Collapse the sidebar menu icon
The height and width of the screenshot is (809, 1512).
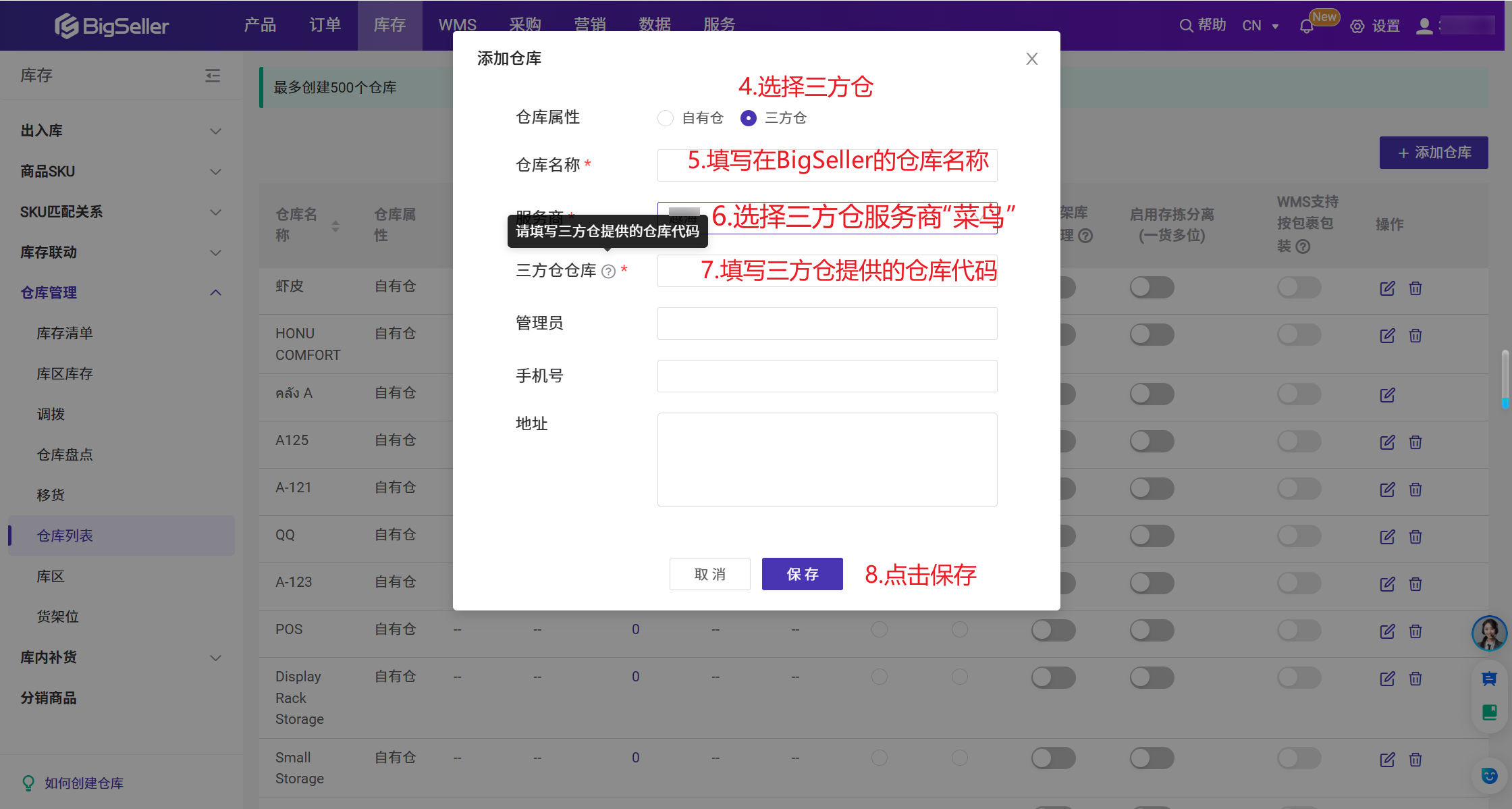(x=213, y=76)
